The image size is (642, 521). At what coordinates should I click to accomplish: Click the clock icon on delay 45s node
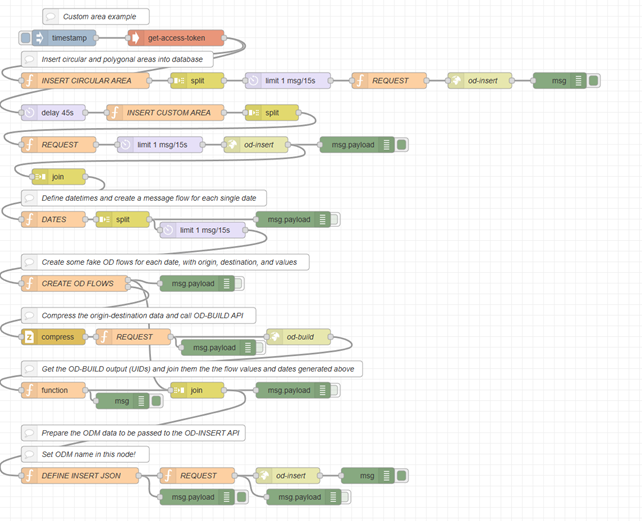pos(30,113)
